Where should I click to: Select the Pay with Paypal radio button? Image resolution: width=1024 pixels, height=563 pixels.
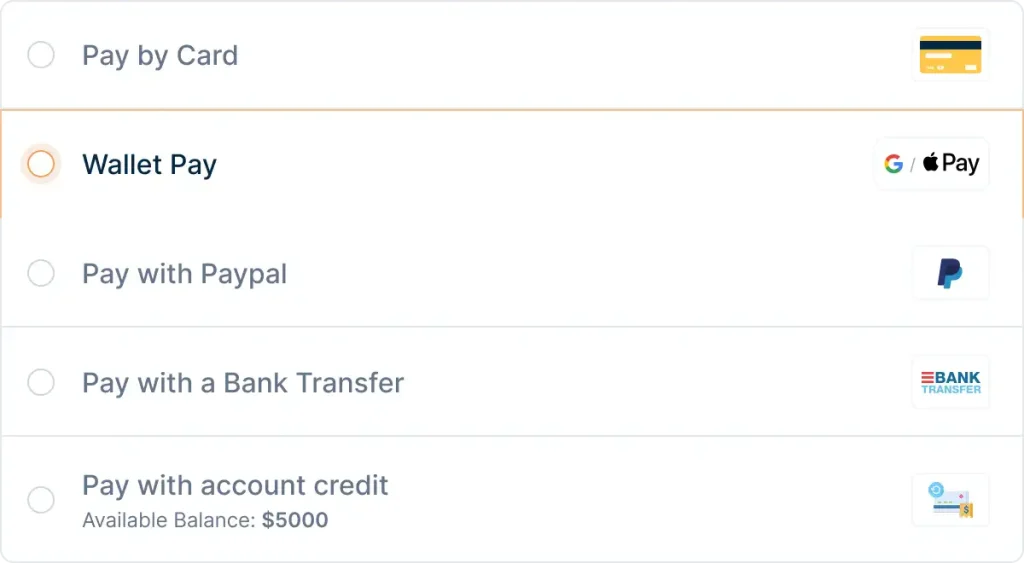(x=40, y=273)
